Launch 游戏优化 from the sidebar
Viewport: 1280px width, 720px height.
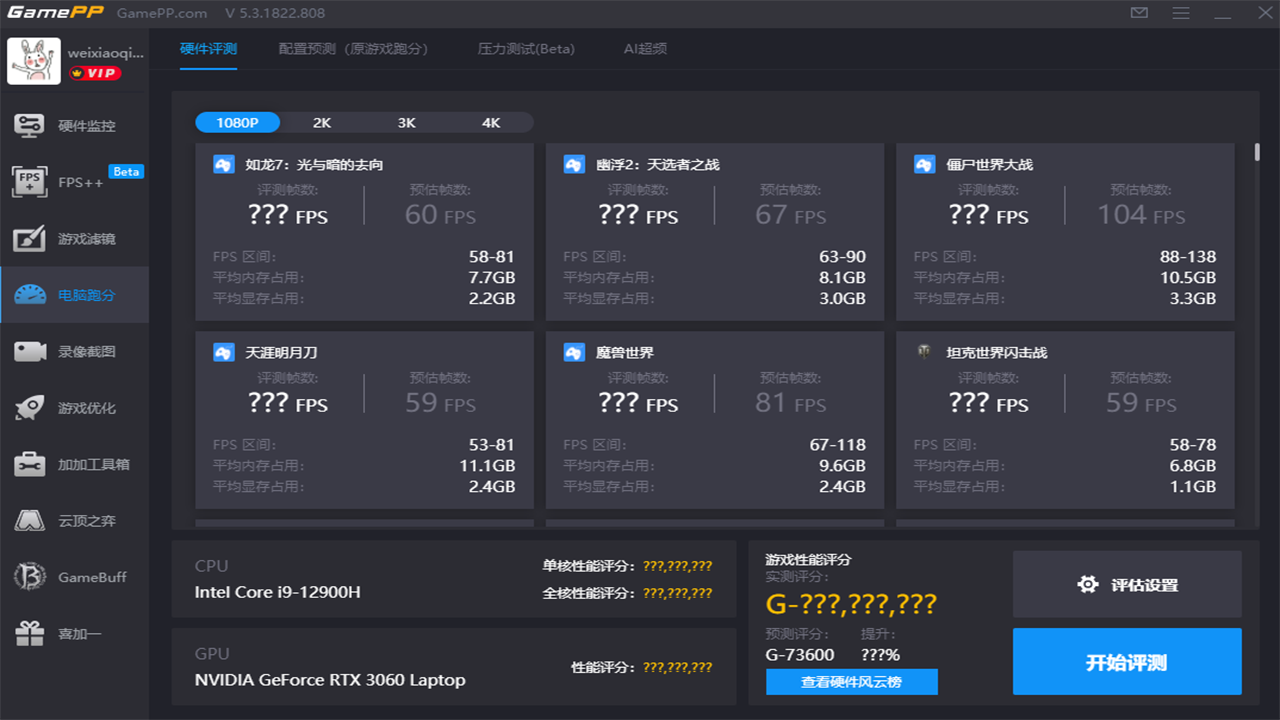[74, 407]
